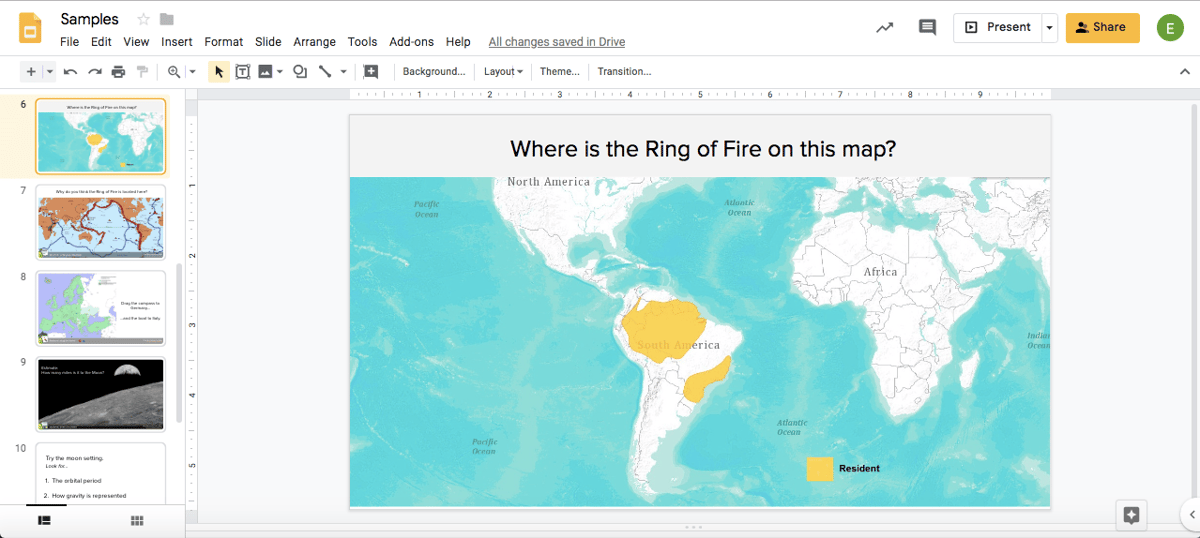Open the new slide layout dropdown arrow
Viewport: 1200px width, 538px height.
point(49,72)
